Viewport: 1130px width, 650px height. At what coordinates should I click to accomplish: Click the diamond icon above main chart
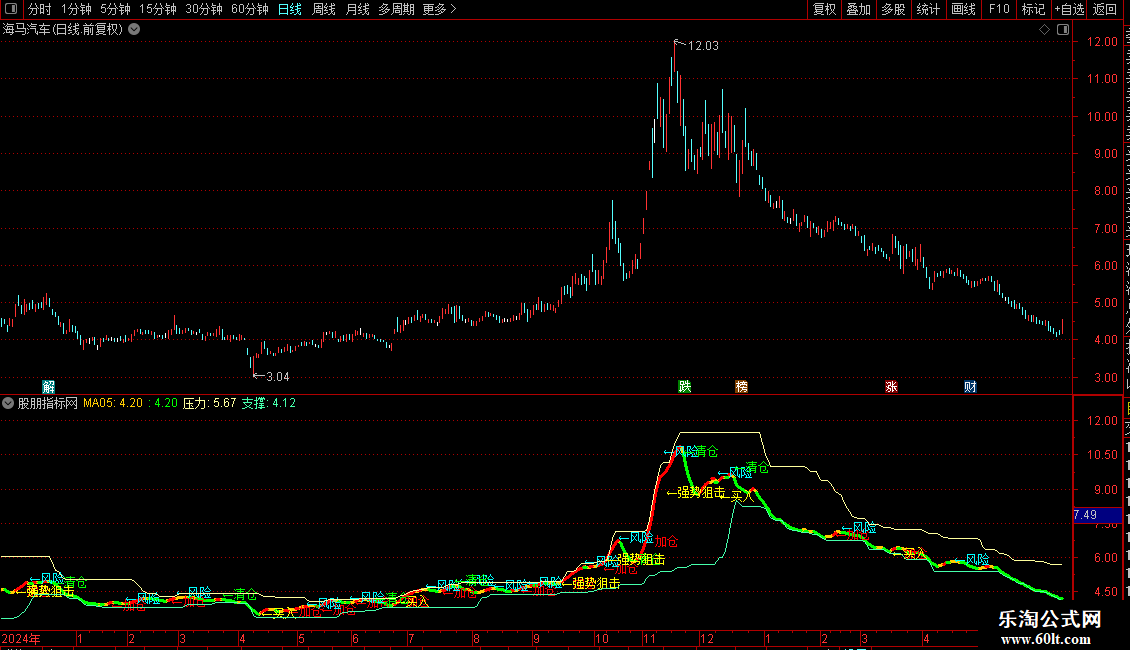pos(1044,30)
